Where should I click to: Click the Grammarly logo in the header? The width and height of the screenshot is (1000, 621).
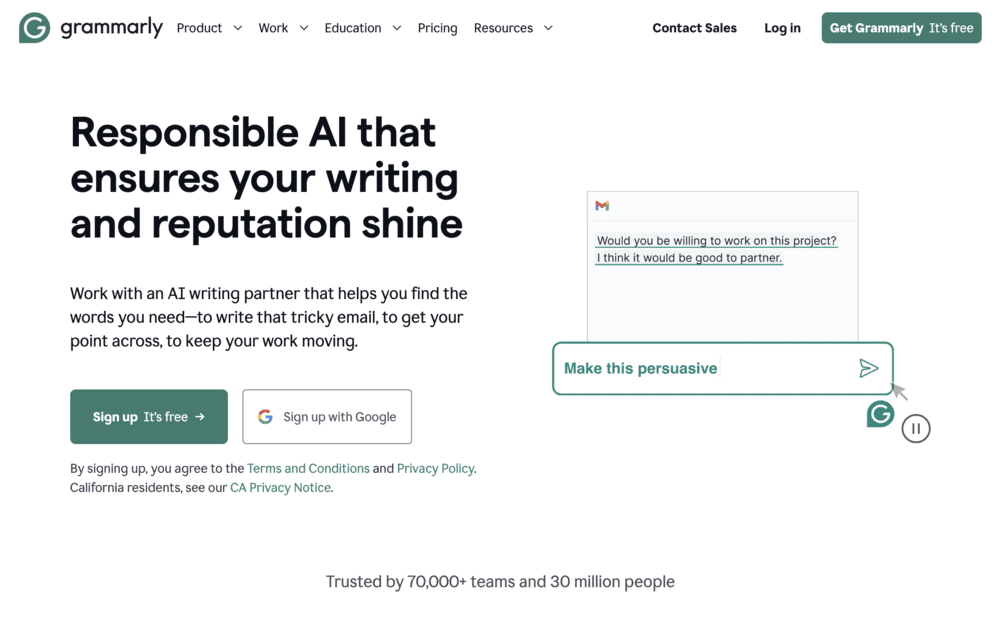coord(90,28)
